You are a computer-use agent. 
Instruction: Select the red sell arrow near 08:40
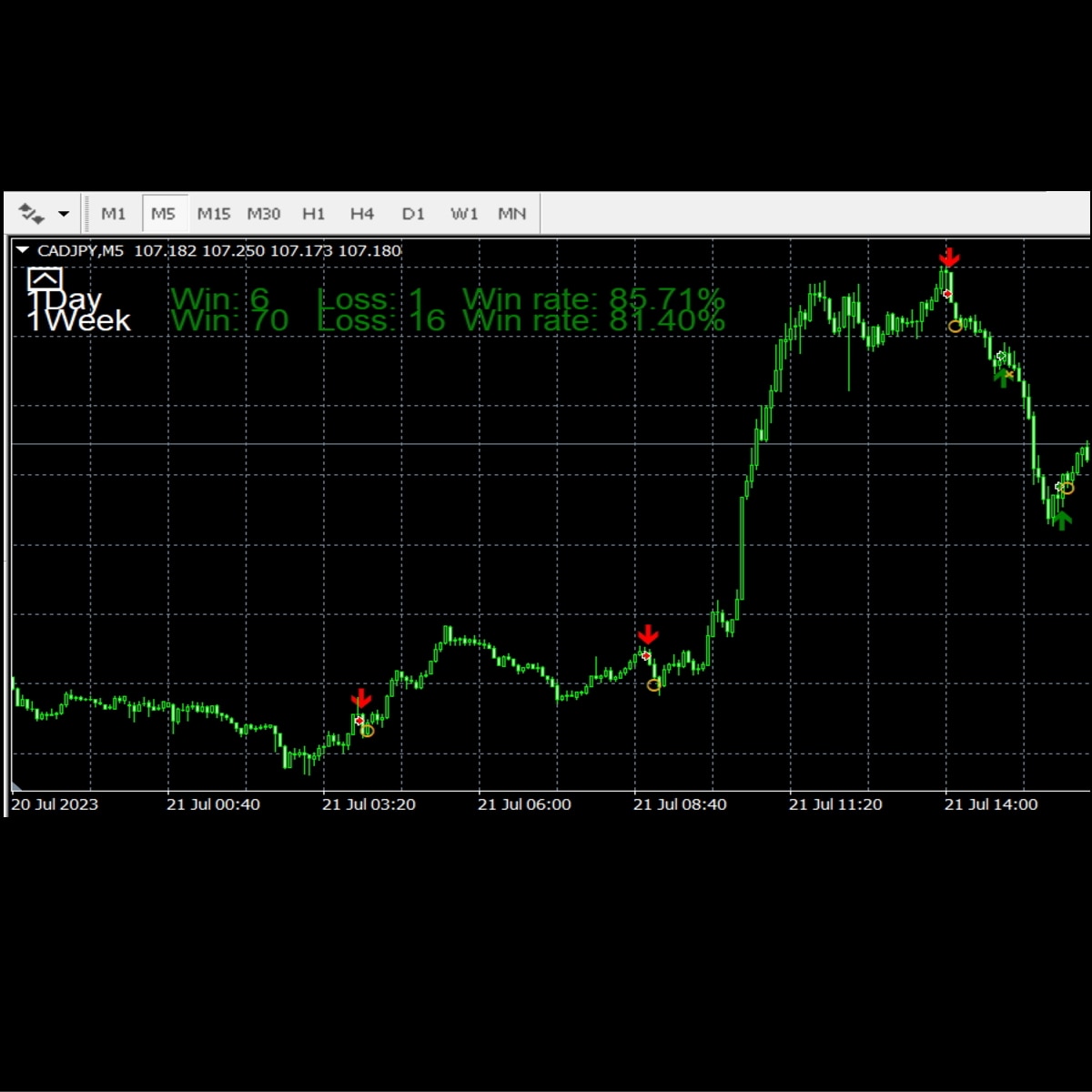click(648, 634)
